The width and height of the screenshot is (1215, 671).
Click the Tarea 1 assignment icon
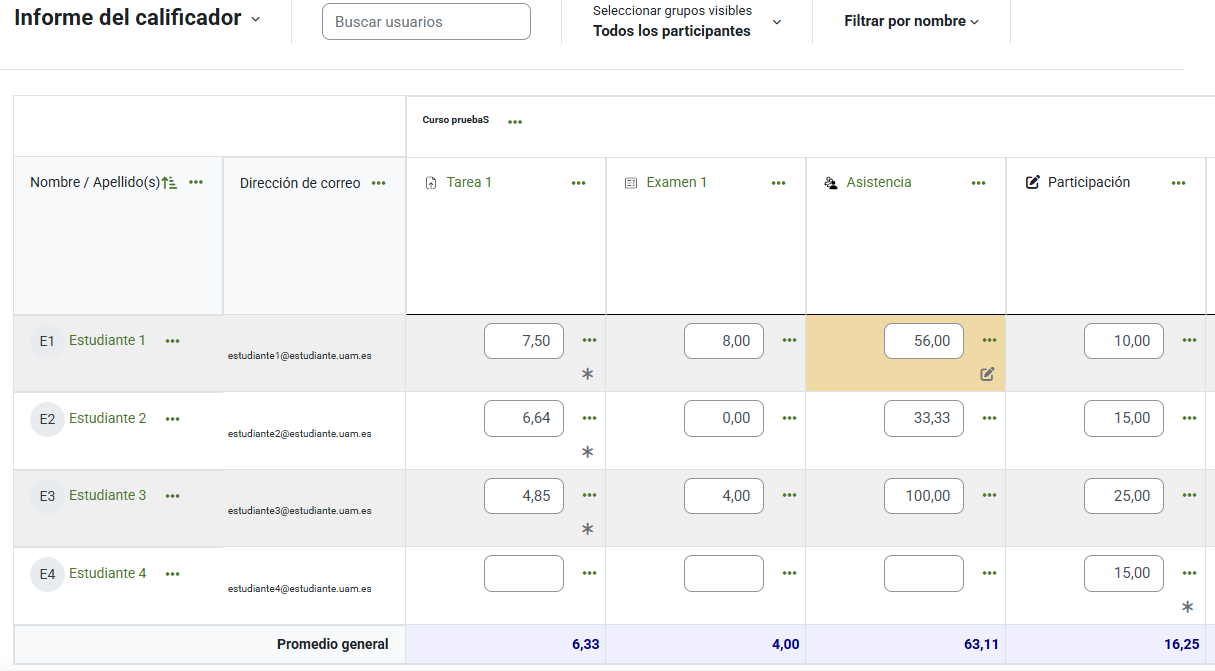pos(431,183)
